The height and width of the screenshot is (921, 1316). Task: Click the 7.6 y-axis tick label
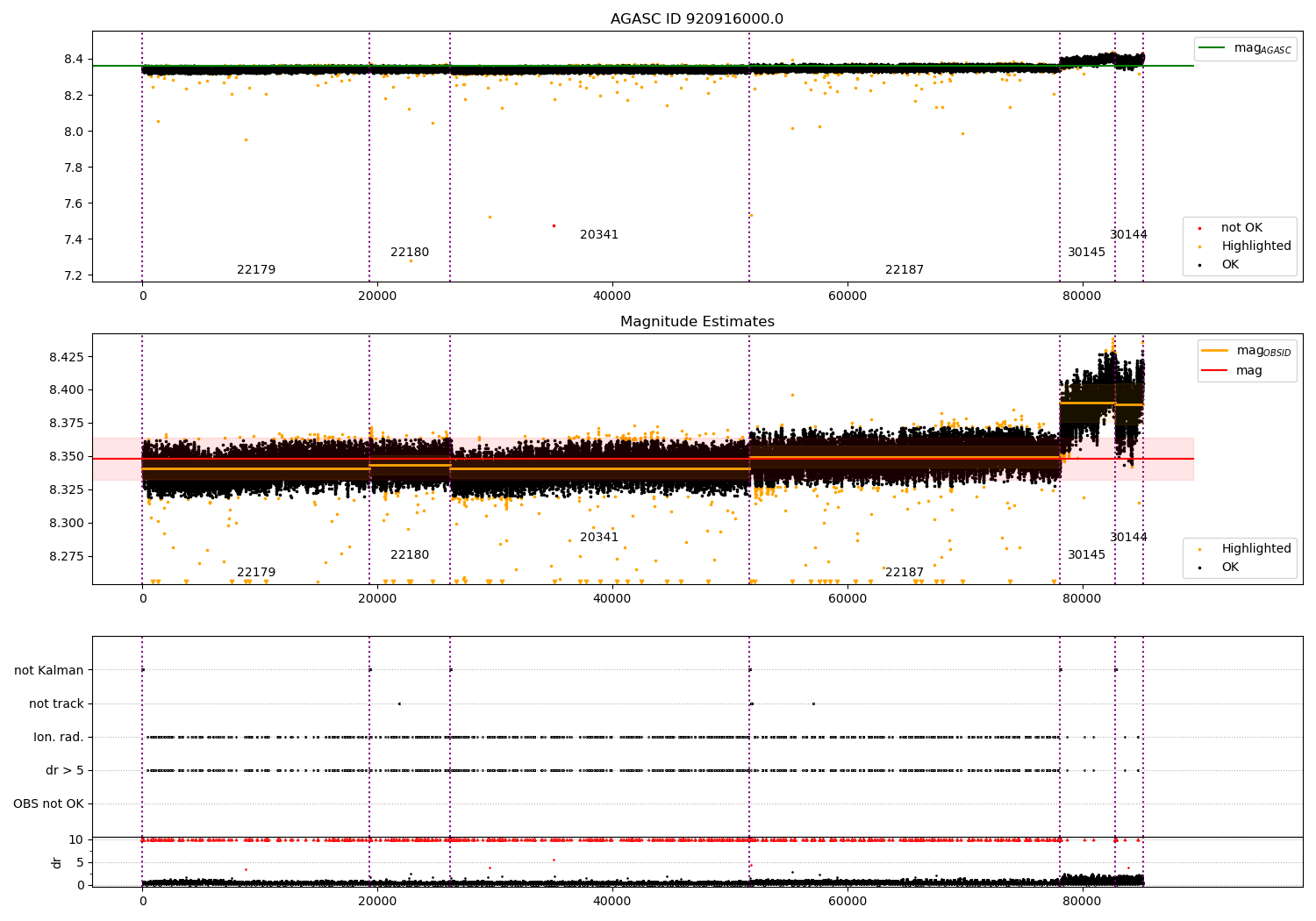74,204
